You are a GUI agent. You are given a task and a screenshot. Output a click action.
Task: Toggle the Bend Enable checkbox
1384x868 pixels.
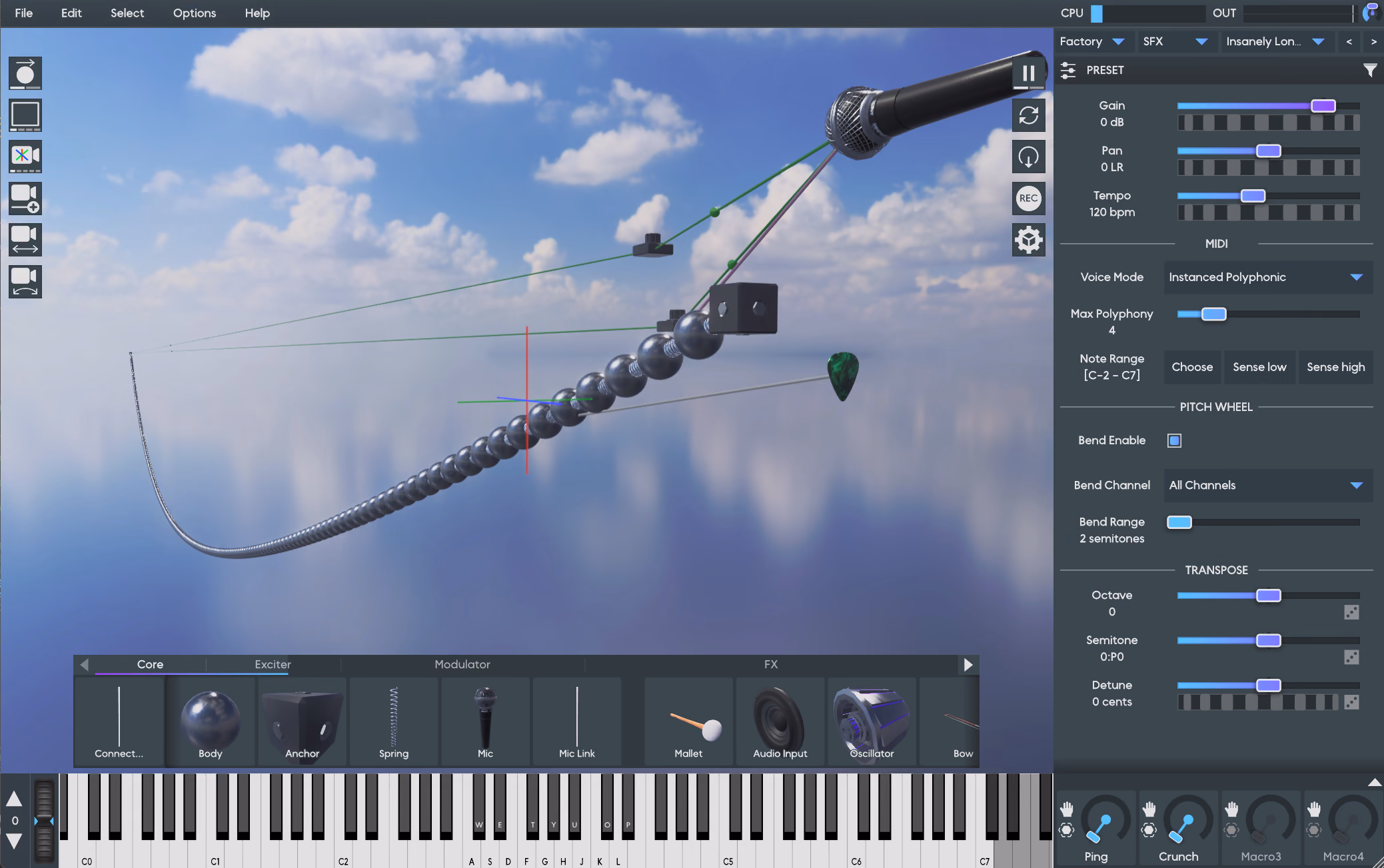point(1175,440)
